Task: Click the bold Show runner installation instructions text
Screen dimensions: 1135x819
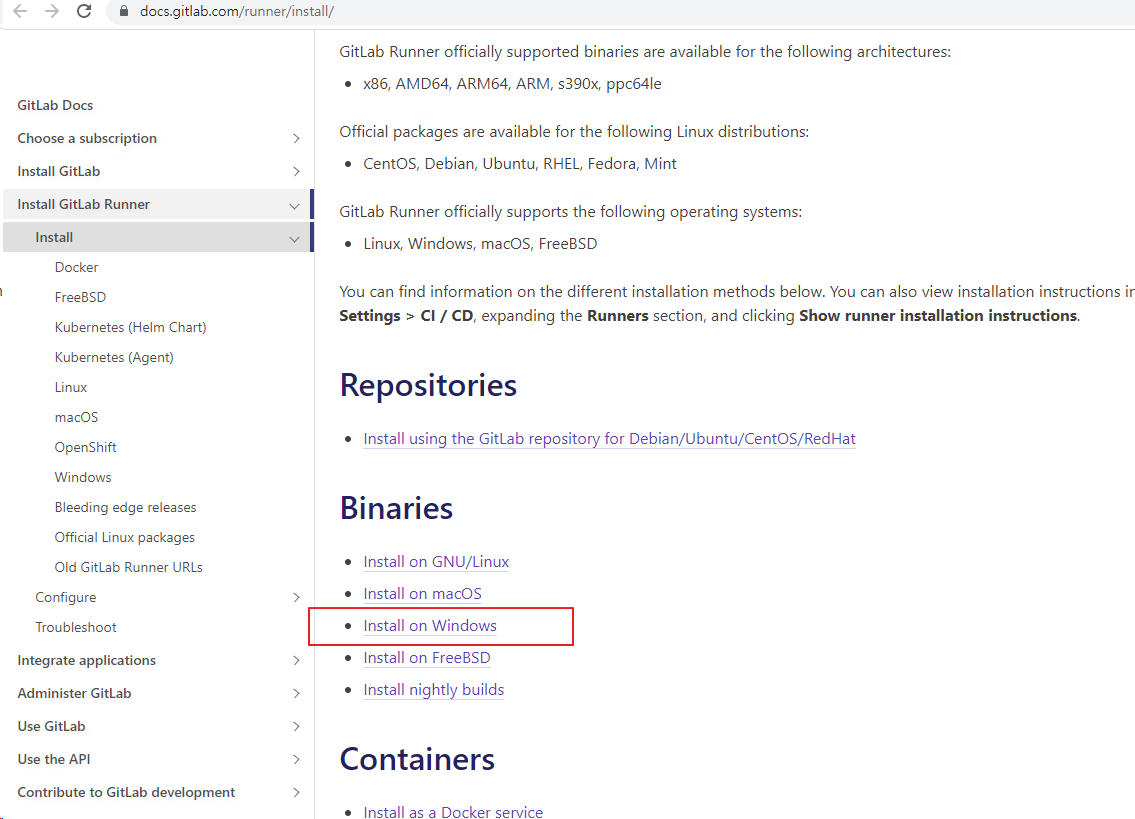Action: [938, 316]
